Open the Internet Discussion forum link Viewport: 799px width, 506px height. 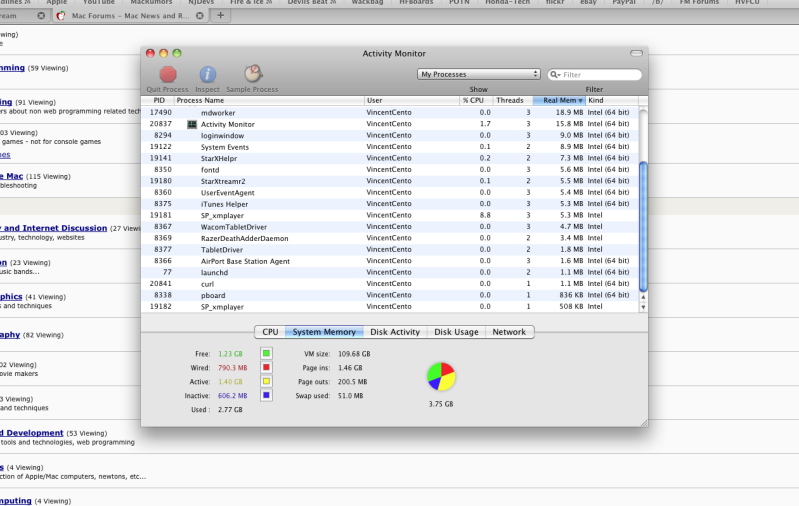pyautogui.click(x=54, y=228)
